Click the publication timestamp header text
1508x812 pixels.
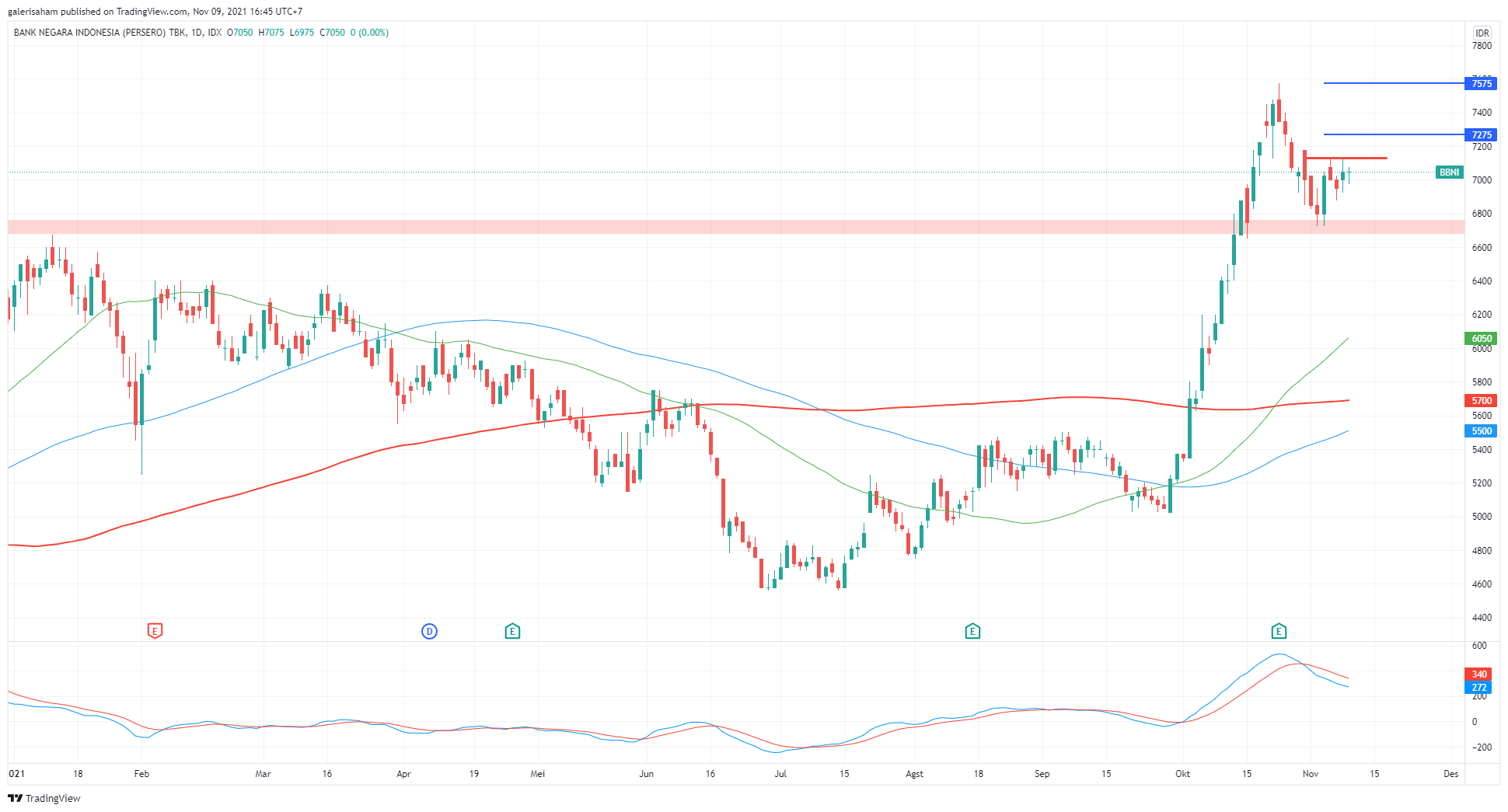coord(155,12)
